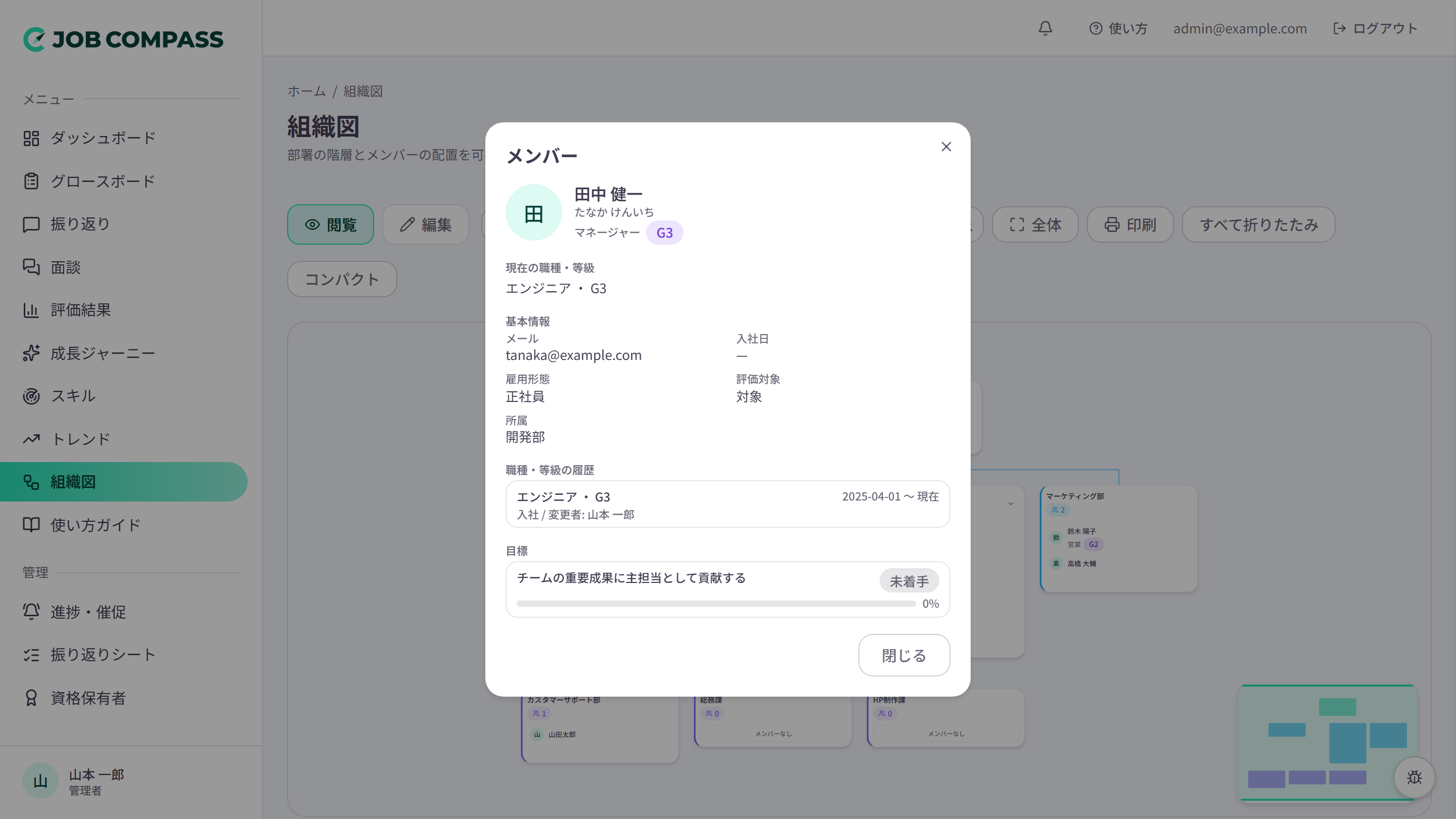The height and width of the screenshot is (819, 1456).
Task: Click the 進捗・催促 bell icon
Action: pyautogui.click(x=31, y=612)
